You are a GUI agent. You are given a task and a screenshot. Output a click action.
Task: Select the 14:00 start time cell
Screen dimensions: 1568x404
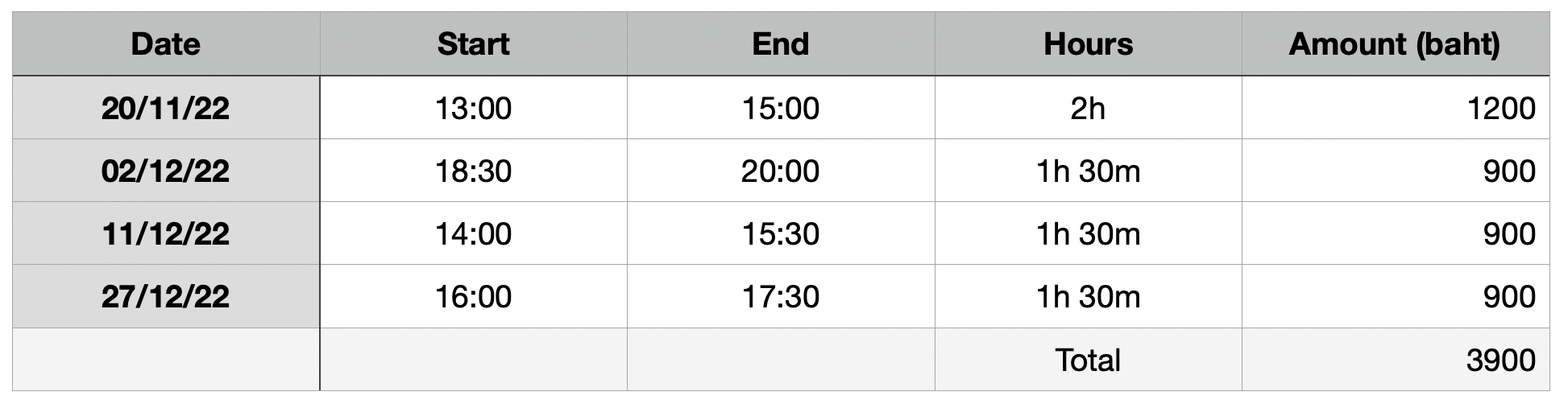coord(473,233)
